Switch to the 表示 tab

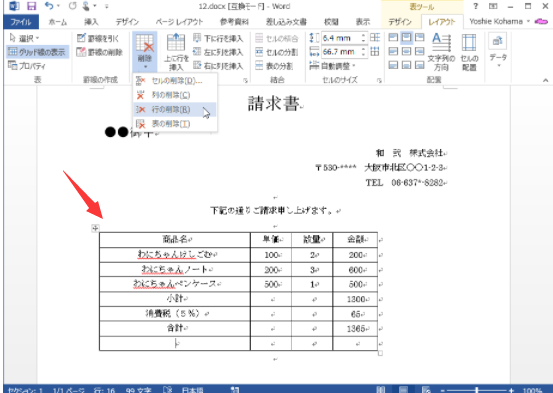[x=363, y=22]
